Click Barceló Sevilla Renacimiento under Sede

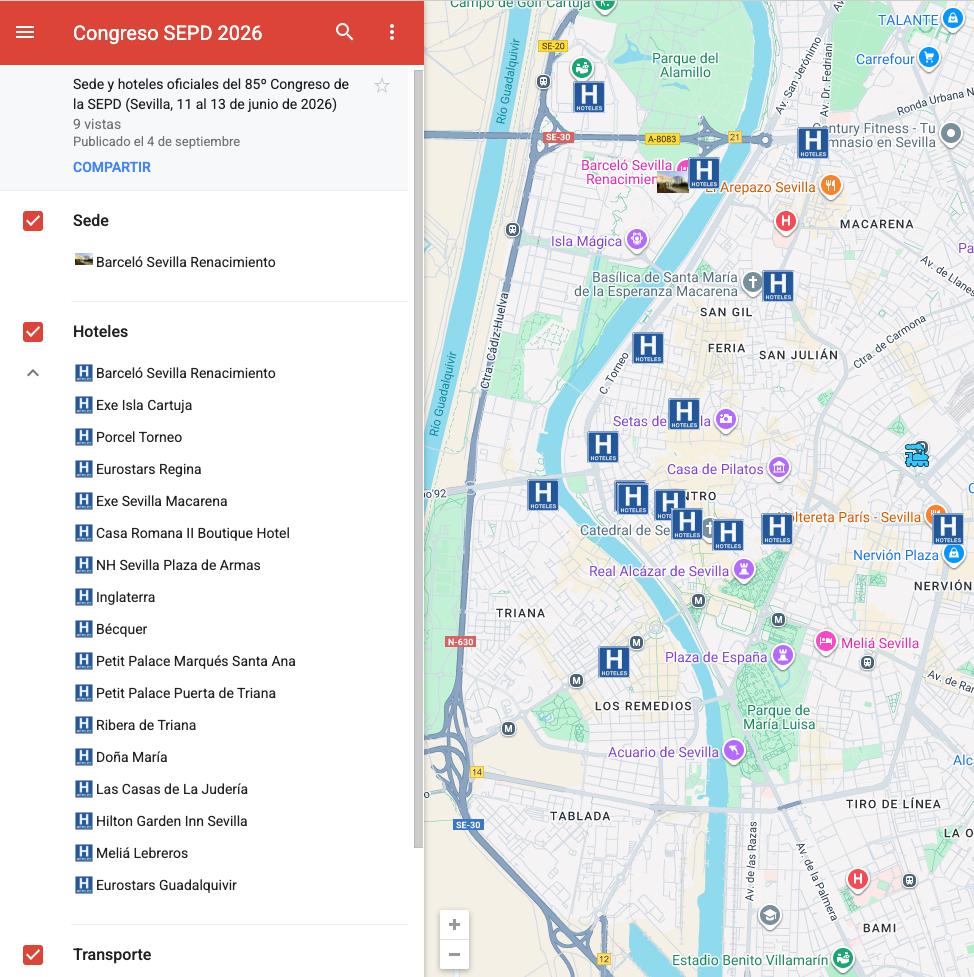[x=185, y=262]
